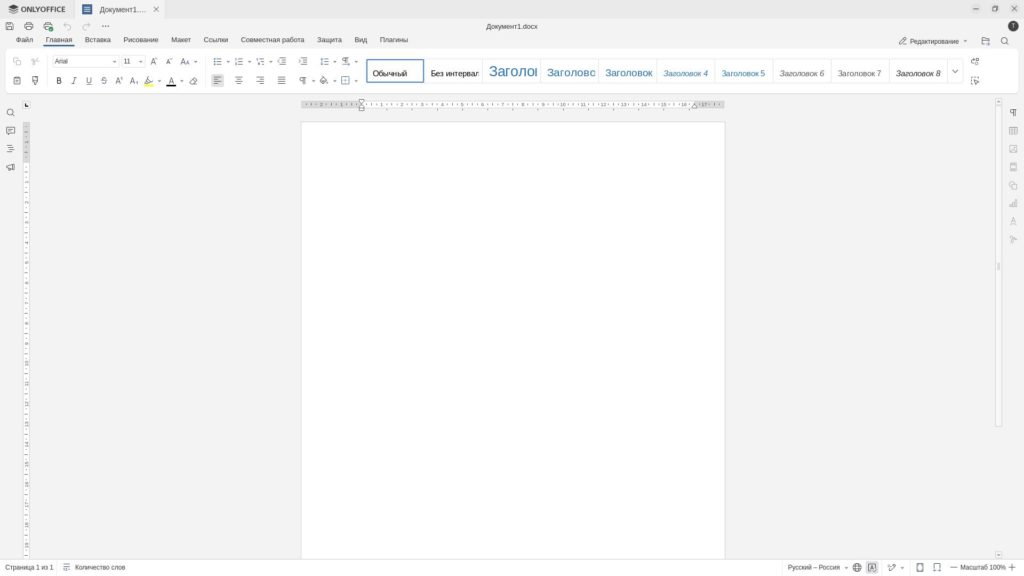Viewport: 1024px width, 576px height.
Task: Toggle nonprinting characters display
Action: click(303, 81)
